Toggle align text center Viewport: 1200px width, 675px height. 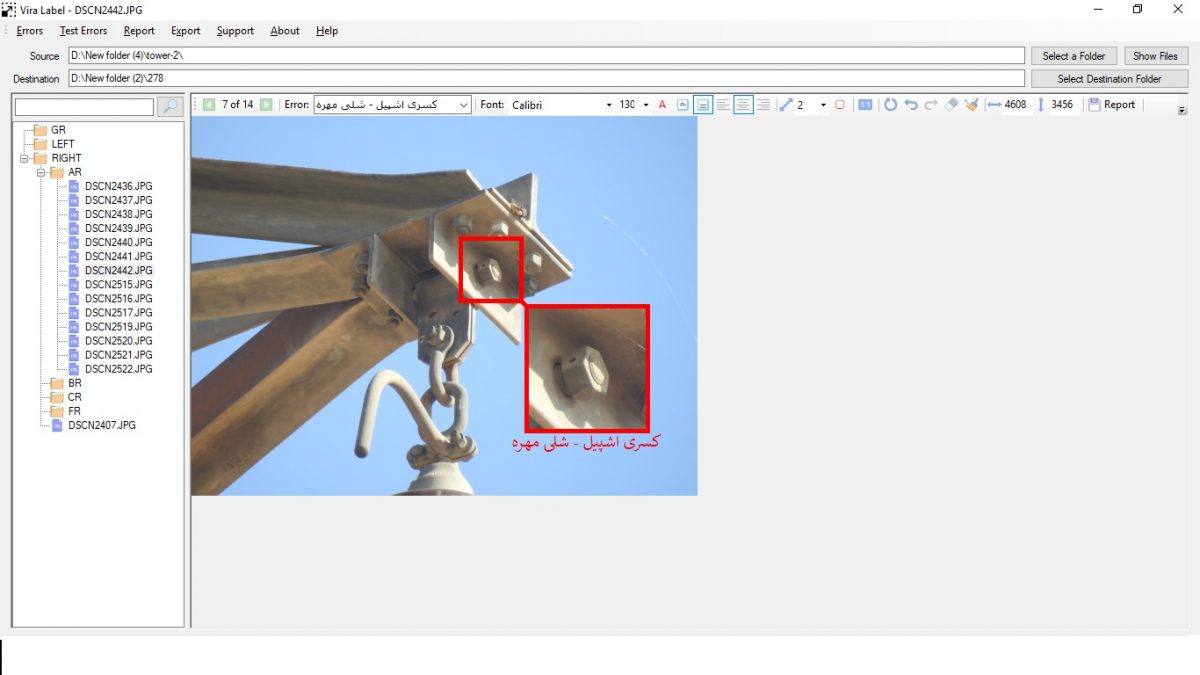743,105
